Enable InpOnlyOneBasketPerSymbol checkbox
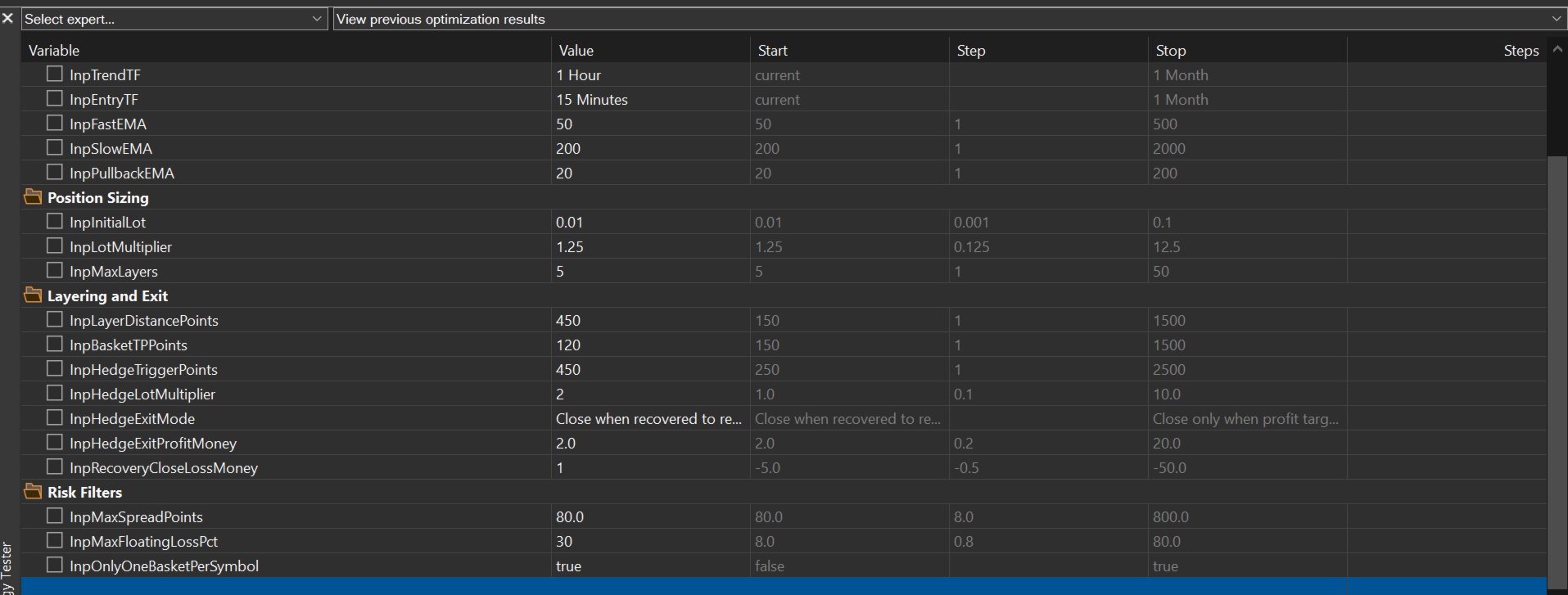The image size is (1568, 595). 55,565
